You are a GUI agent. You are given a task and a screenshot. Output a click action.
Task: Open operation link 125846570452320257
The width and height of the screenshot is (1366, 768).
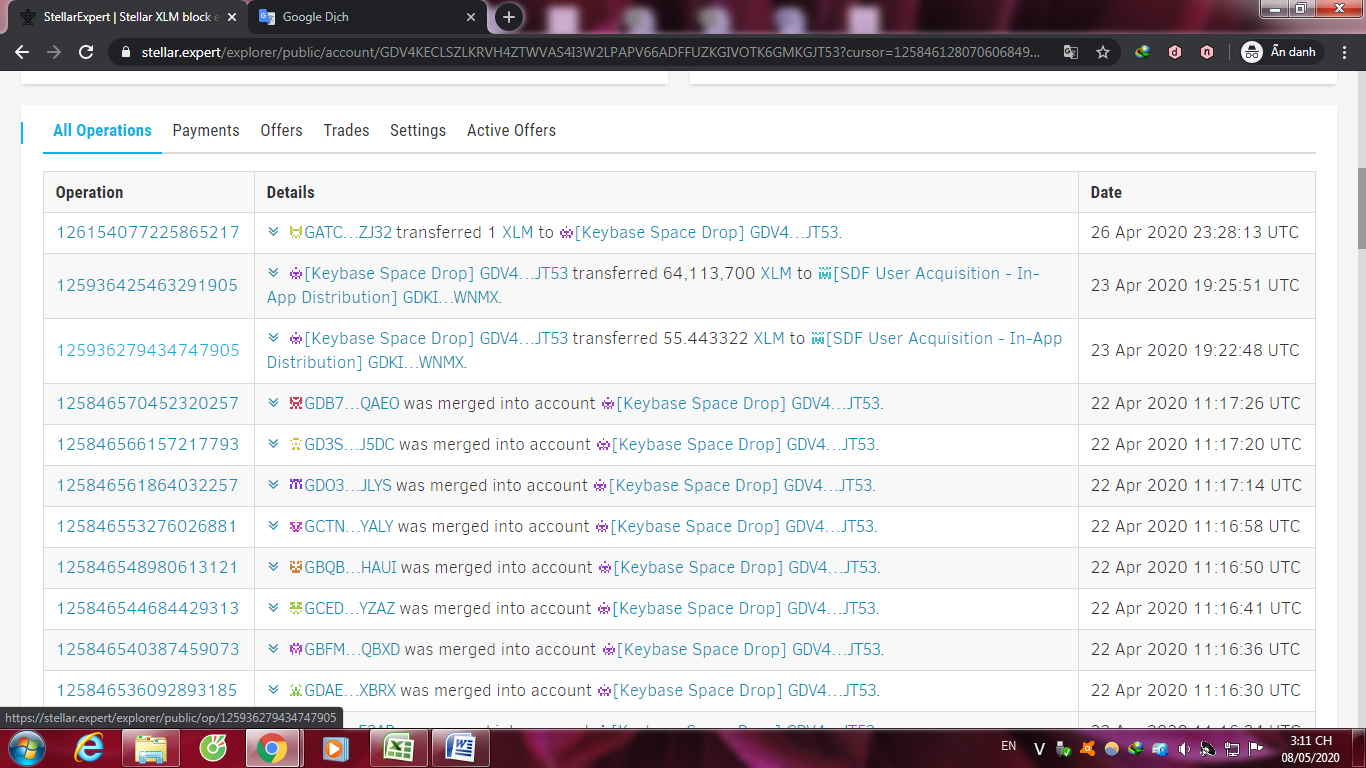(148, 403)
